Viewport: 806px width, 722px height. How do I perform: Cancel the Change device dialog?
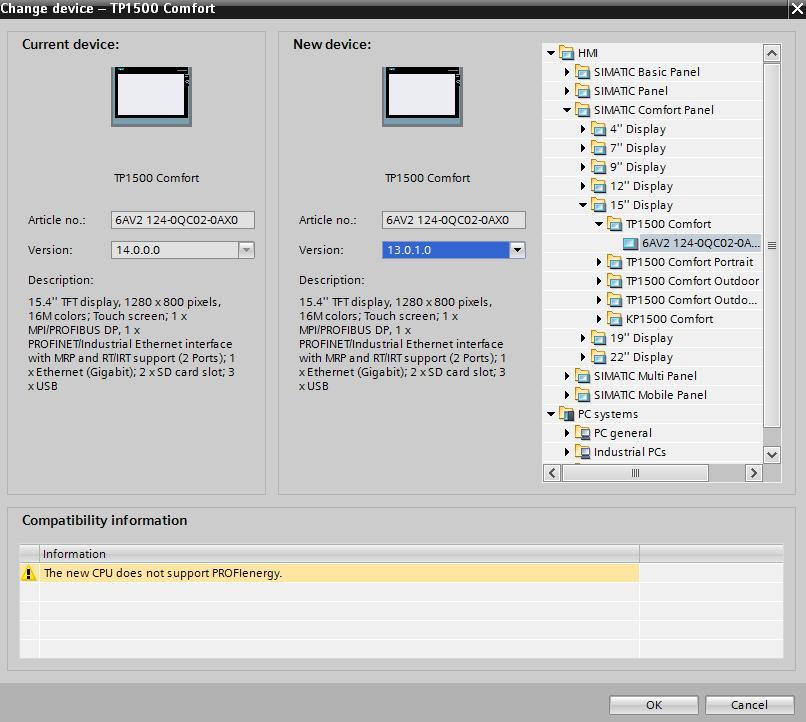(749, 705)
